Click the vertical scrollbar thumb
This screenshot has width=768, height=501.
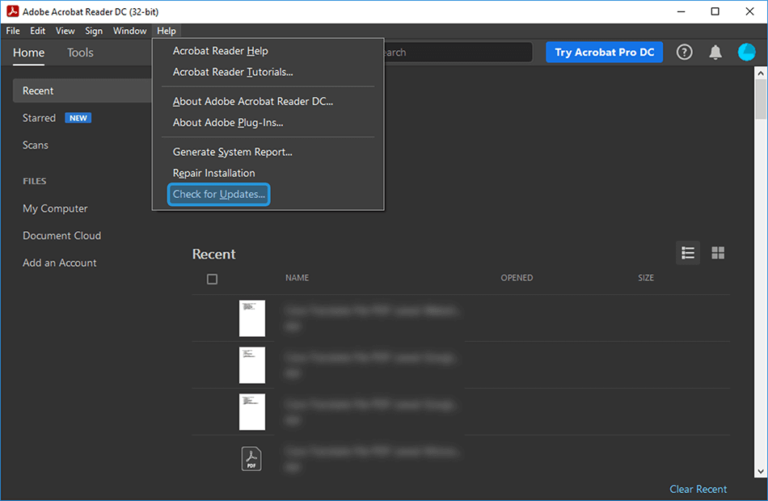click(761, 99)
